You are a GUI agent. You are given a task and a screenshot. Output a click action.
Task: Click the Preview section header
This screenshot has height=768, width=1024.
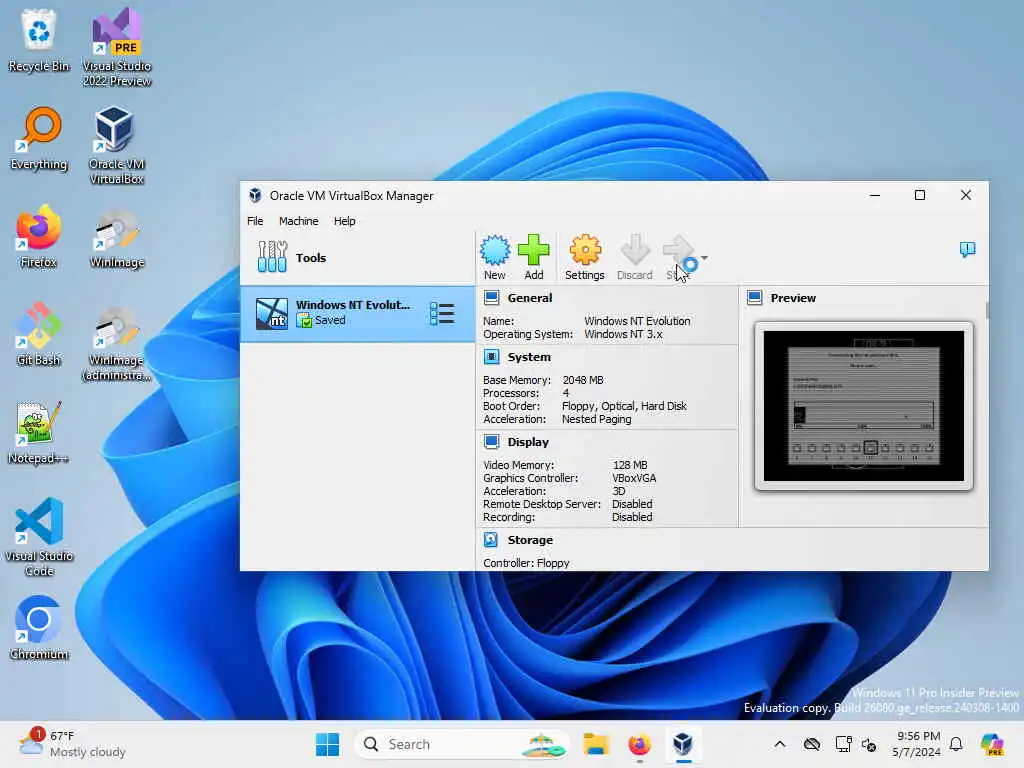click(793, 298)
